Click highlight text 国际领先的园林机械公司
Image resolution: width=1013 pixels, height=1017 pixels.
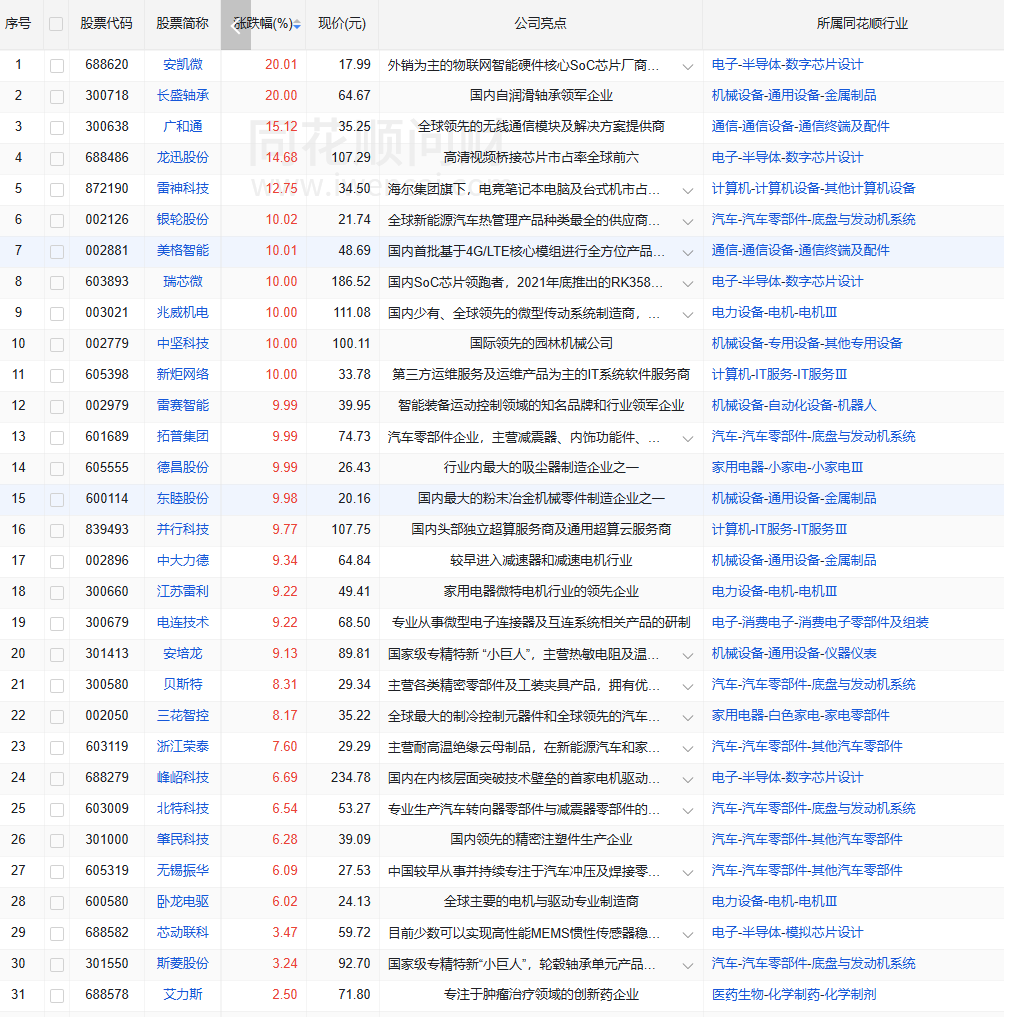click(x=541, y=344)
